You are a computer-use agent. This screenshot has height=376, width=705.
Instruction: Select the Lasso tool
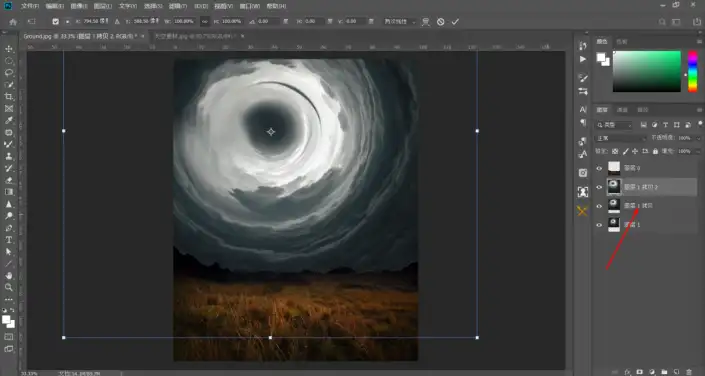click(9, 73)
